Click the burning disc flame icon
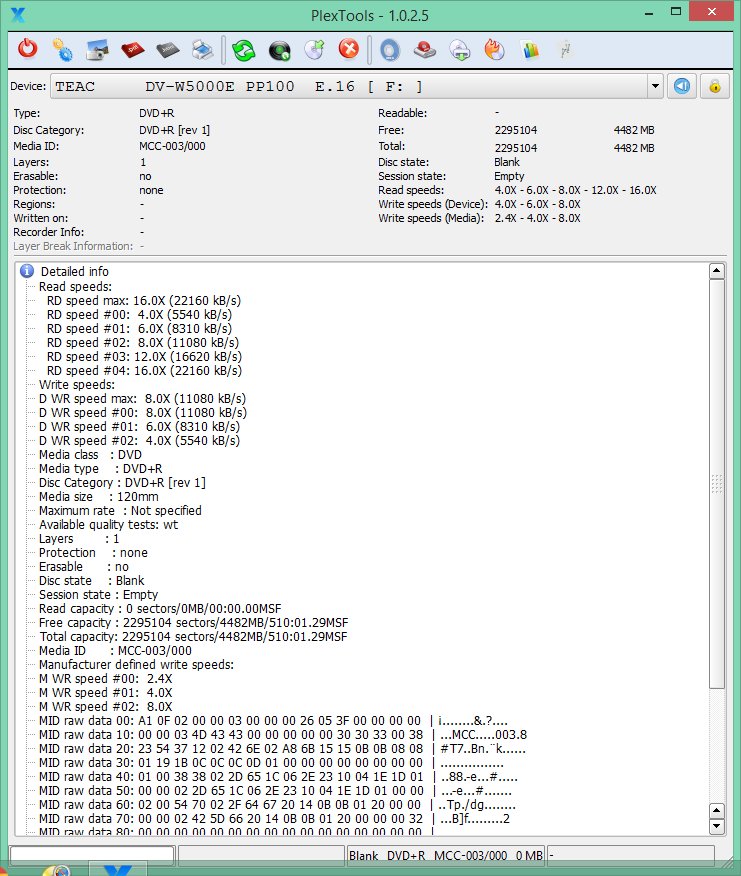Image resolution: width=741 pixels, height=876 pixels. click(x=495, y=49)
